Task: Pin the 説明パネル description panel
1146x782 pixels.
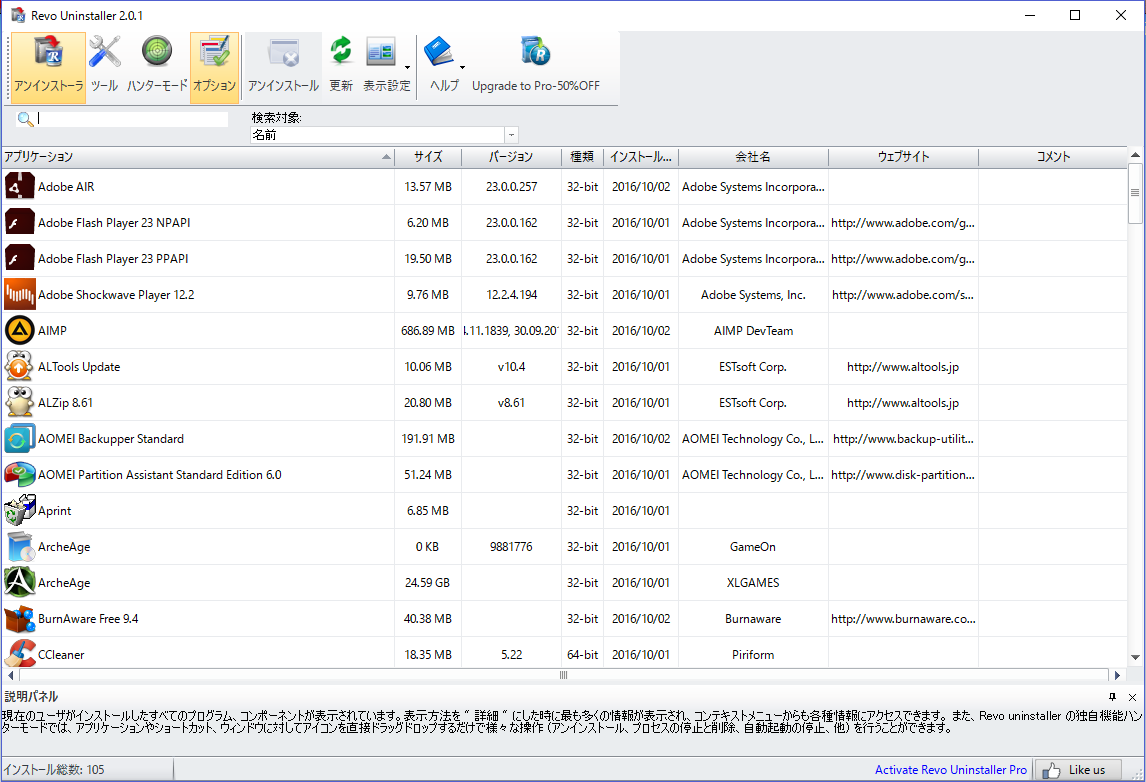Action: coord(1112,696)
